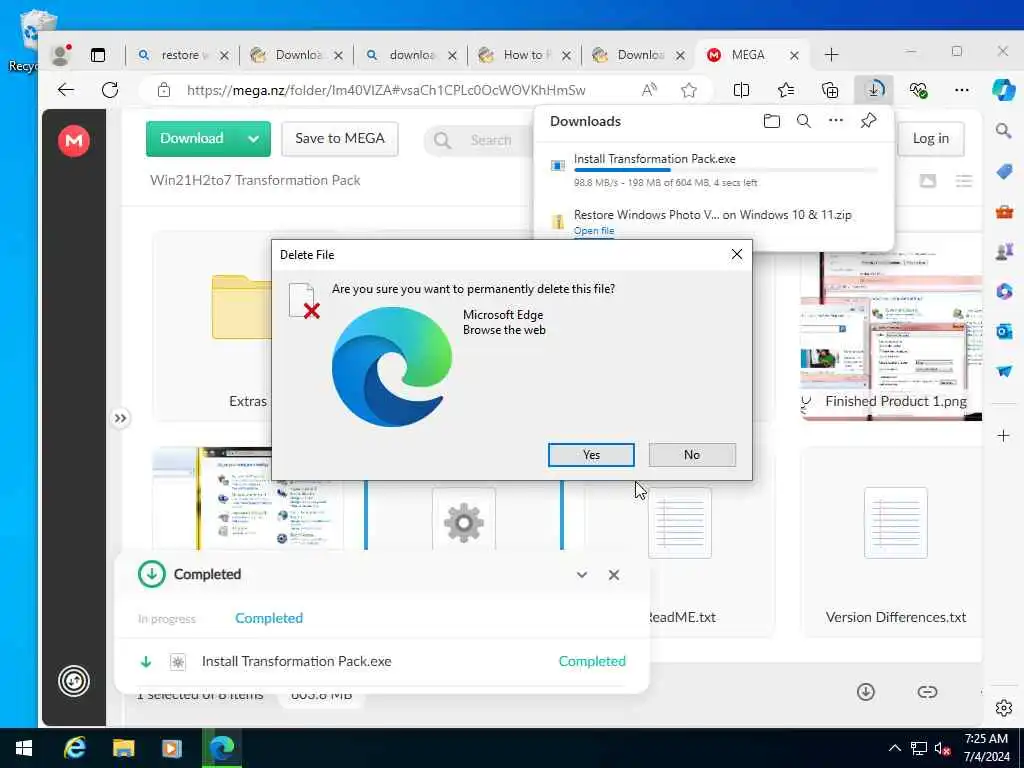The height and width of the screenshot is (768, 1024).
Task: Expand the Download button dropdown arrow
Action: [254, 138]
